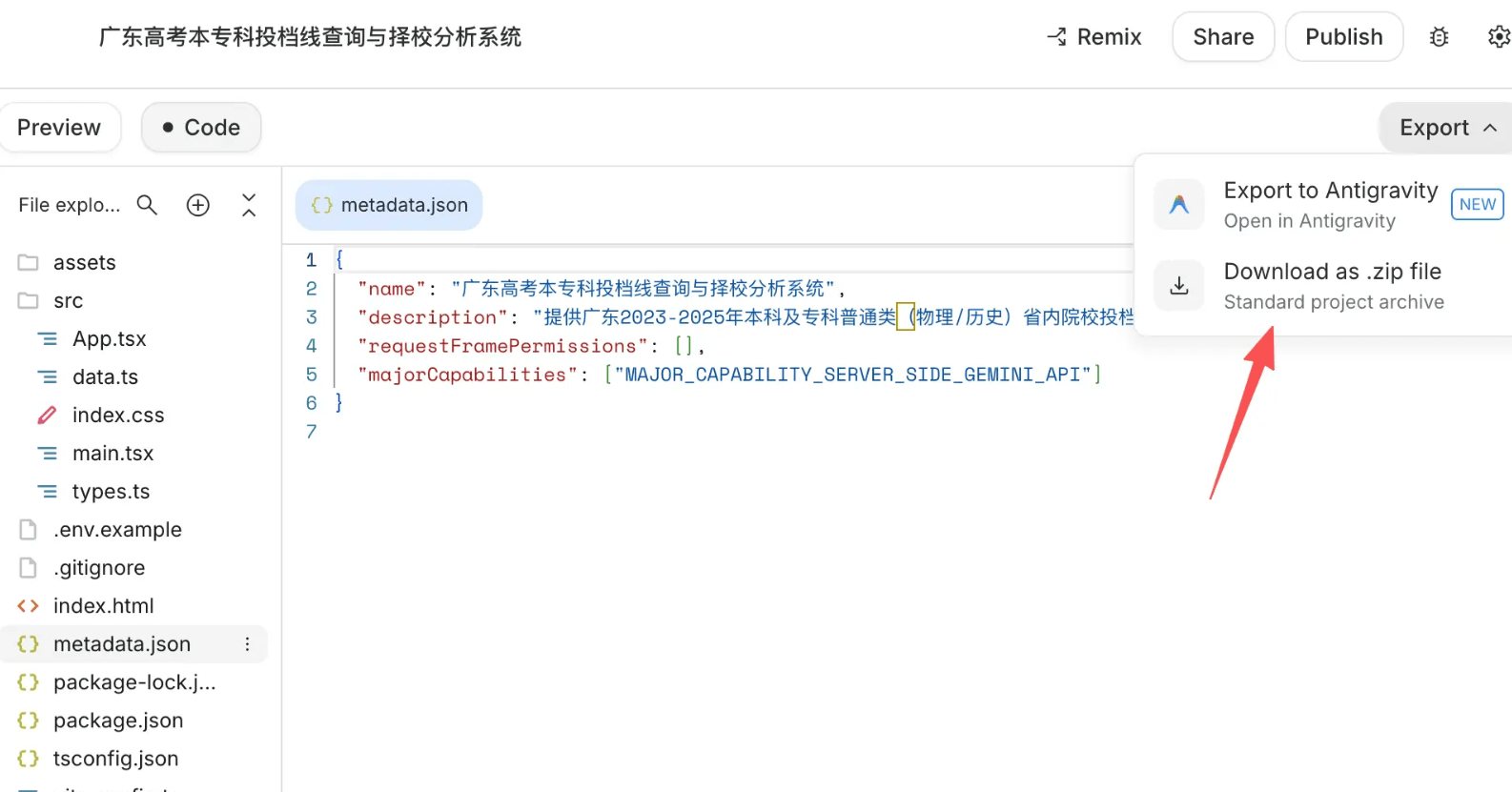Click line number 1 in editor
The height and width of the screenshot is (792, 1512).
tap(311, 260)
